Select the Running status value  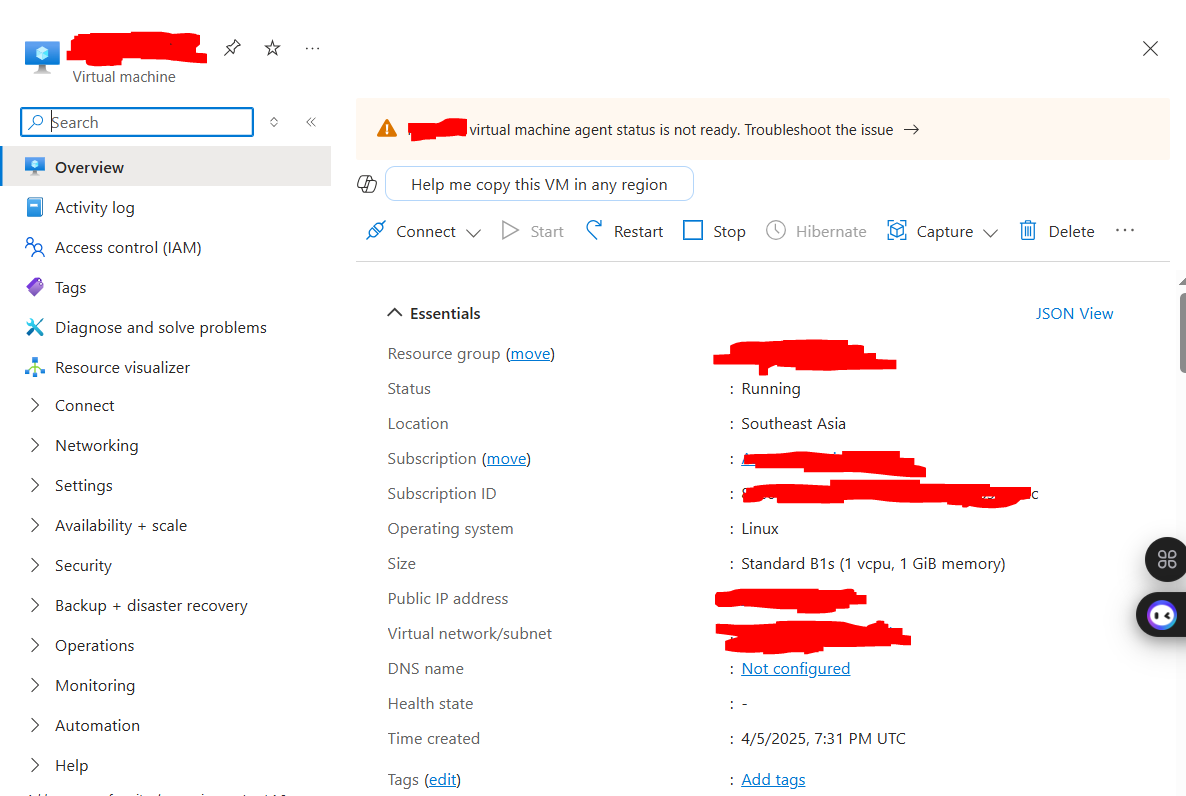(771, 389)
